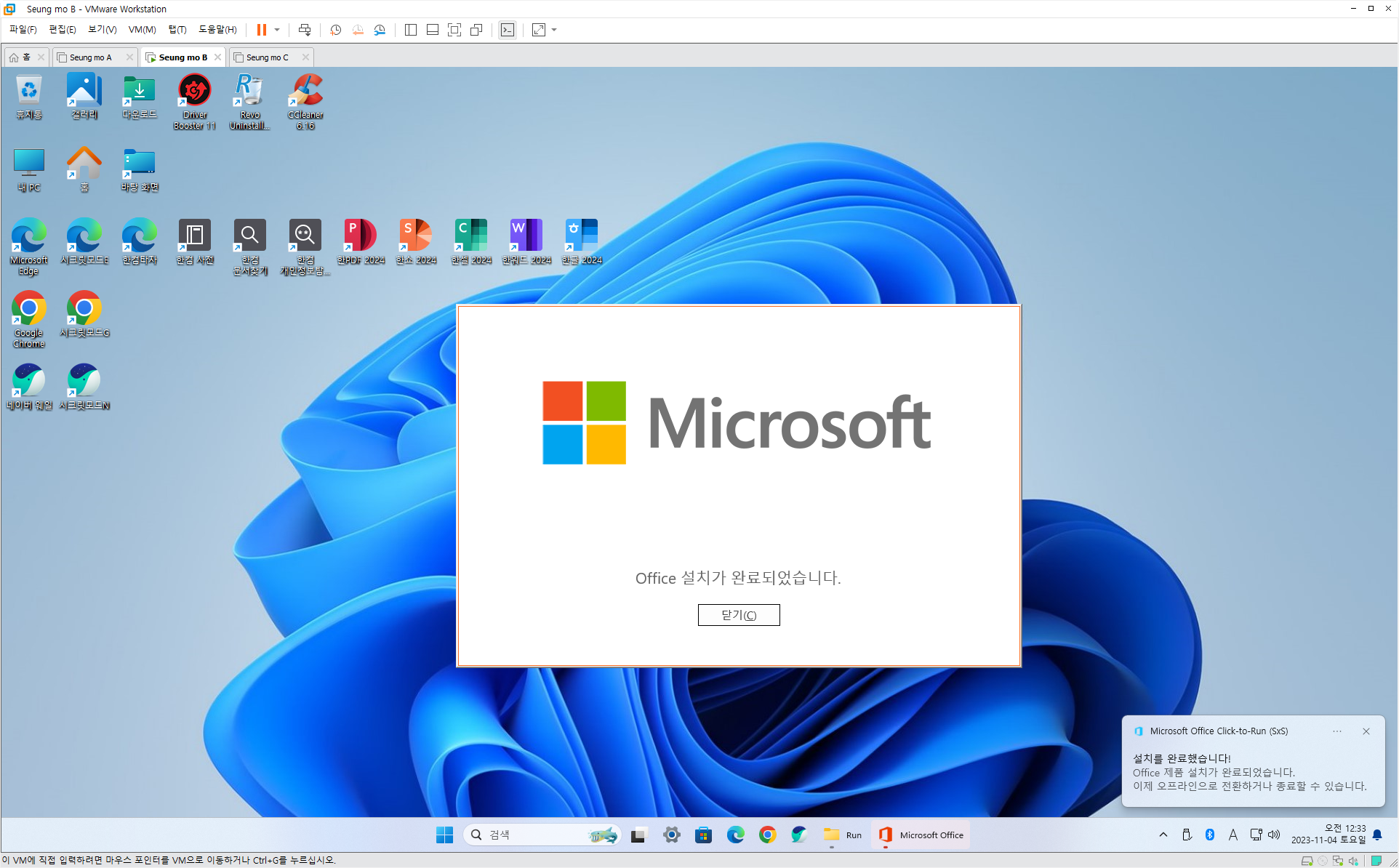Open the VM(M) menu

(142, 30)
